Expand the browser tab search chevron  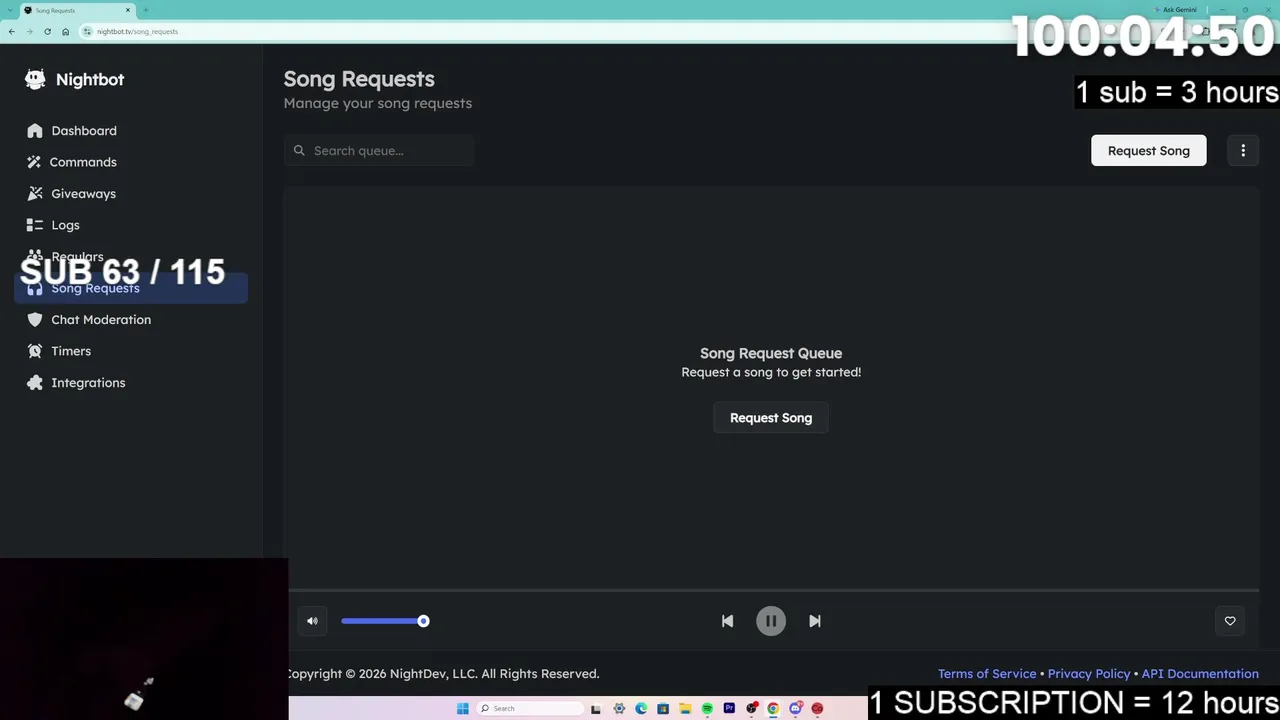(9, 10)
